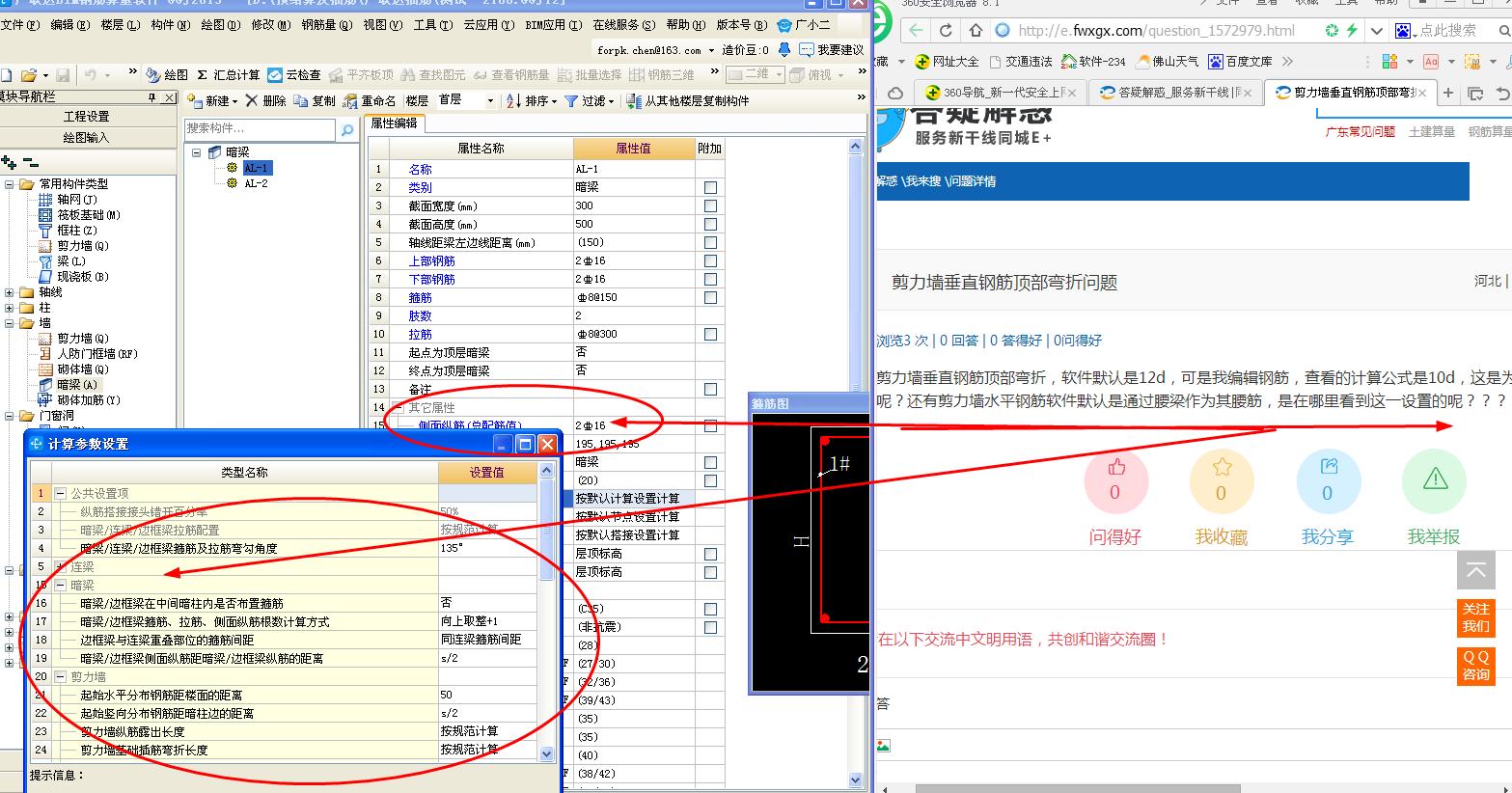Expand the 轴线 tree node
This screenshot has height=793, width=1512.
pos(10,292)
